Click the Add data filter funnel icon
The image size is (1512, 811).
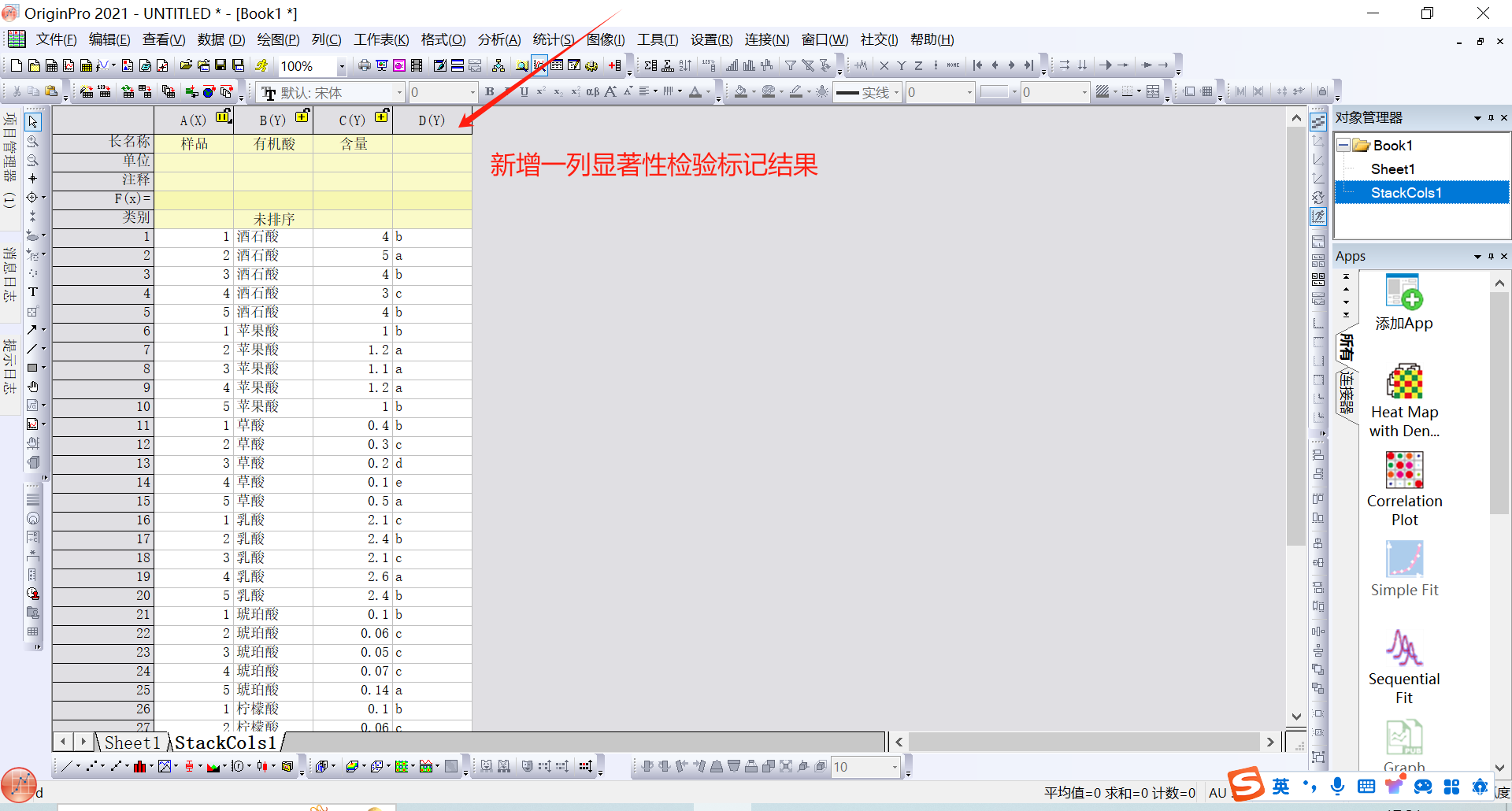790,65
